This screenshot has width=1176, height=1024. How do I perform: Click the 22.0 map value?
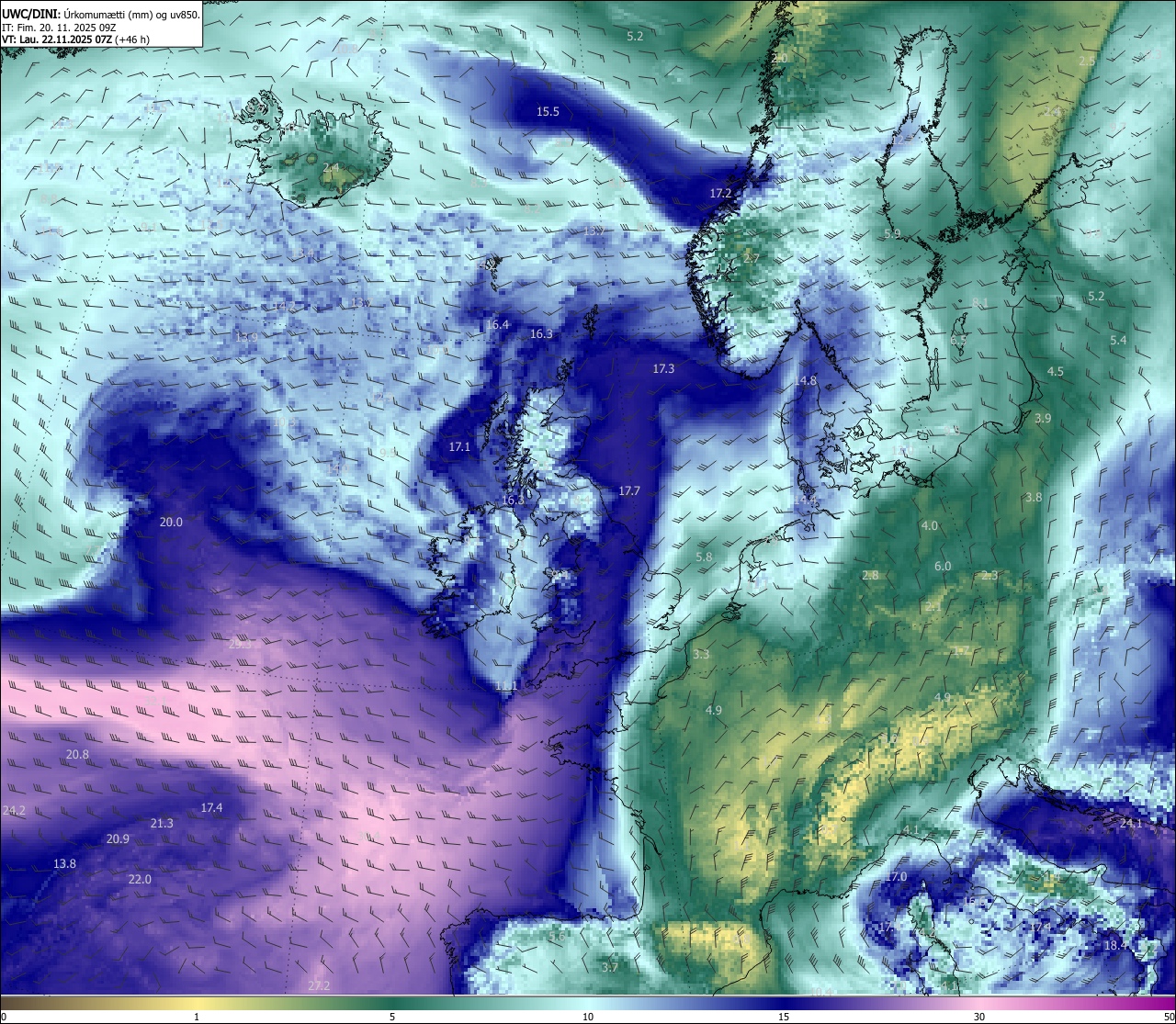140,879
